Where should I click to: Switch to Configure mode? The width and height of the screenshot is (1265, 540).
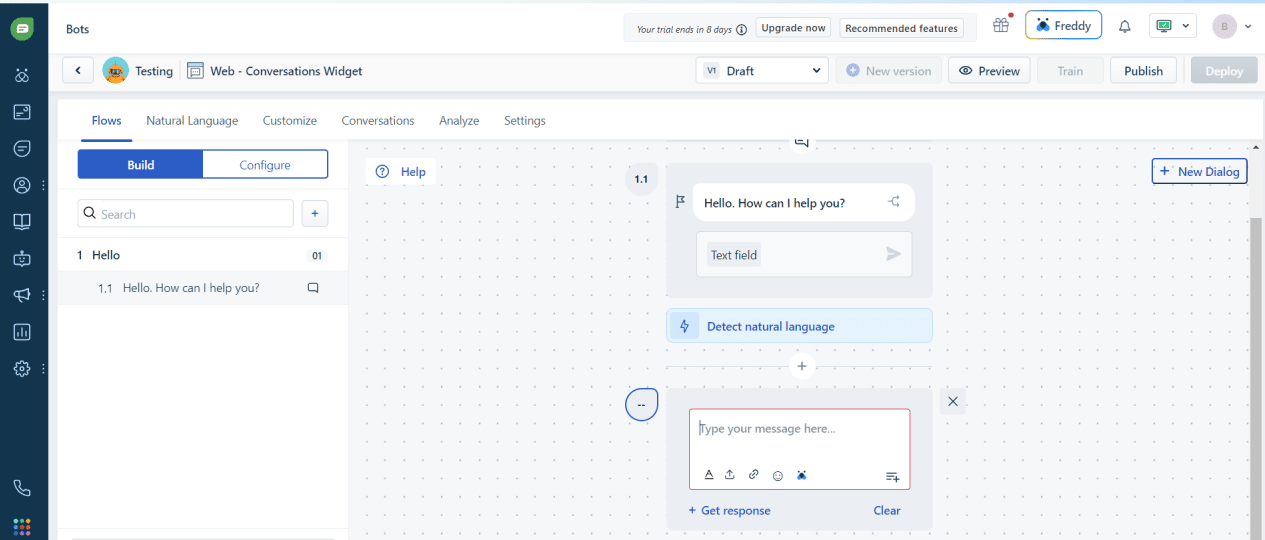(265, 164)
